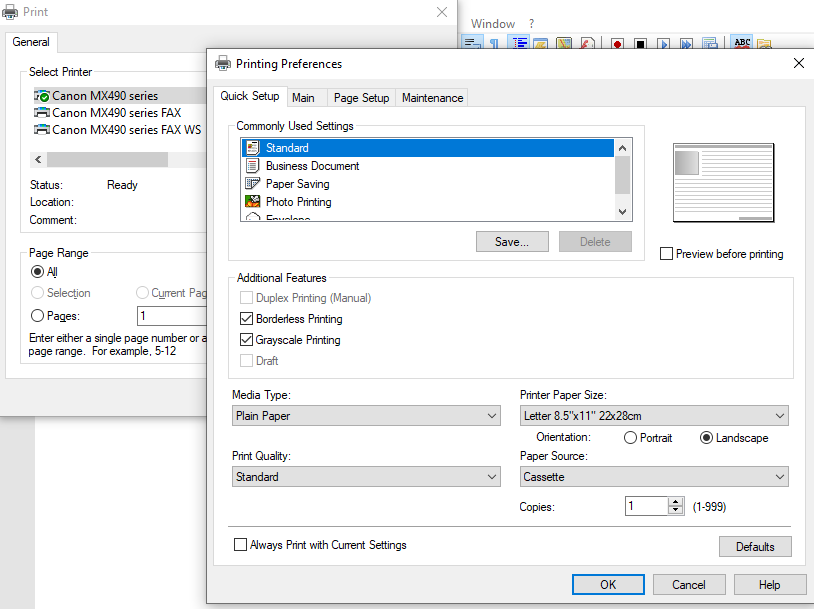The width and height of the screenshot is (814, 609).
Task: Click the Defaults button
Action: pyautogui.click(x=755, y=546)
